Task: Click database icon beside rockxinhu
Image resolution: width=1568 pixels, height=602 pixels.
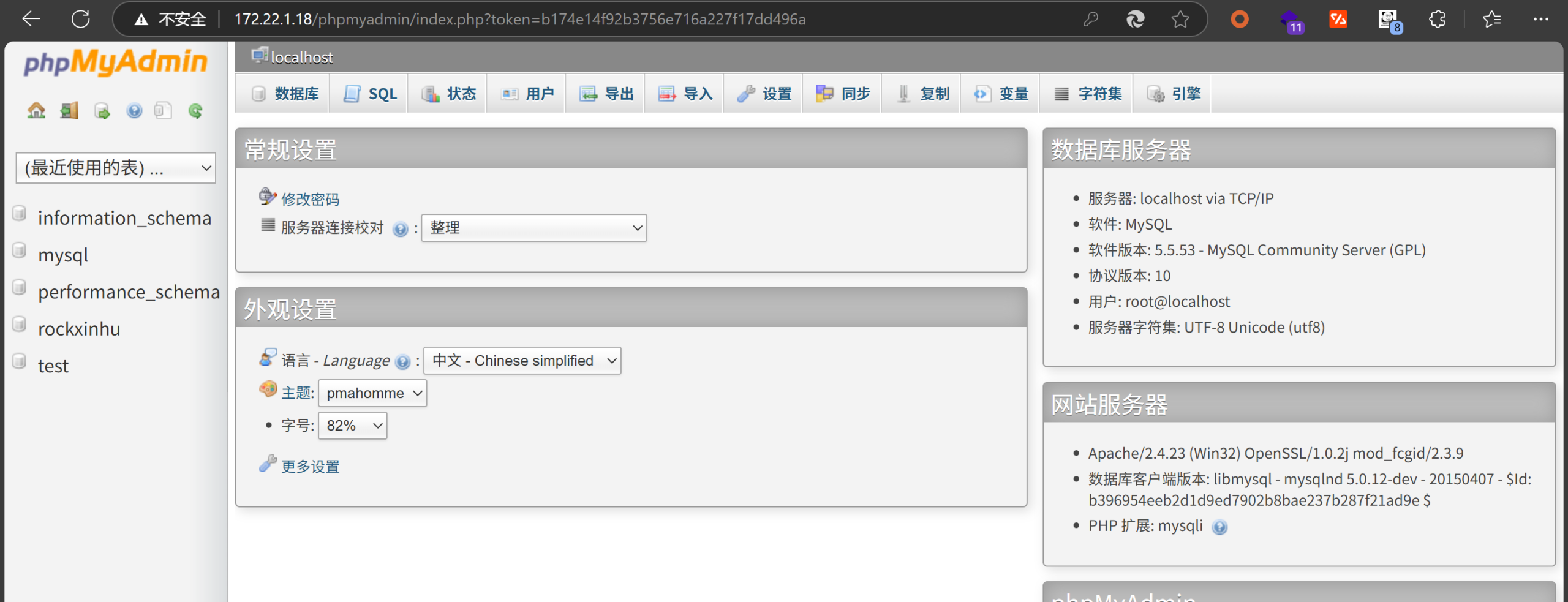Action: point(20,323)
